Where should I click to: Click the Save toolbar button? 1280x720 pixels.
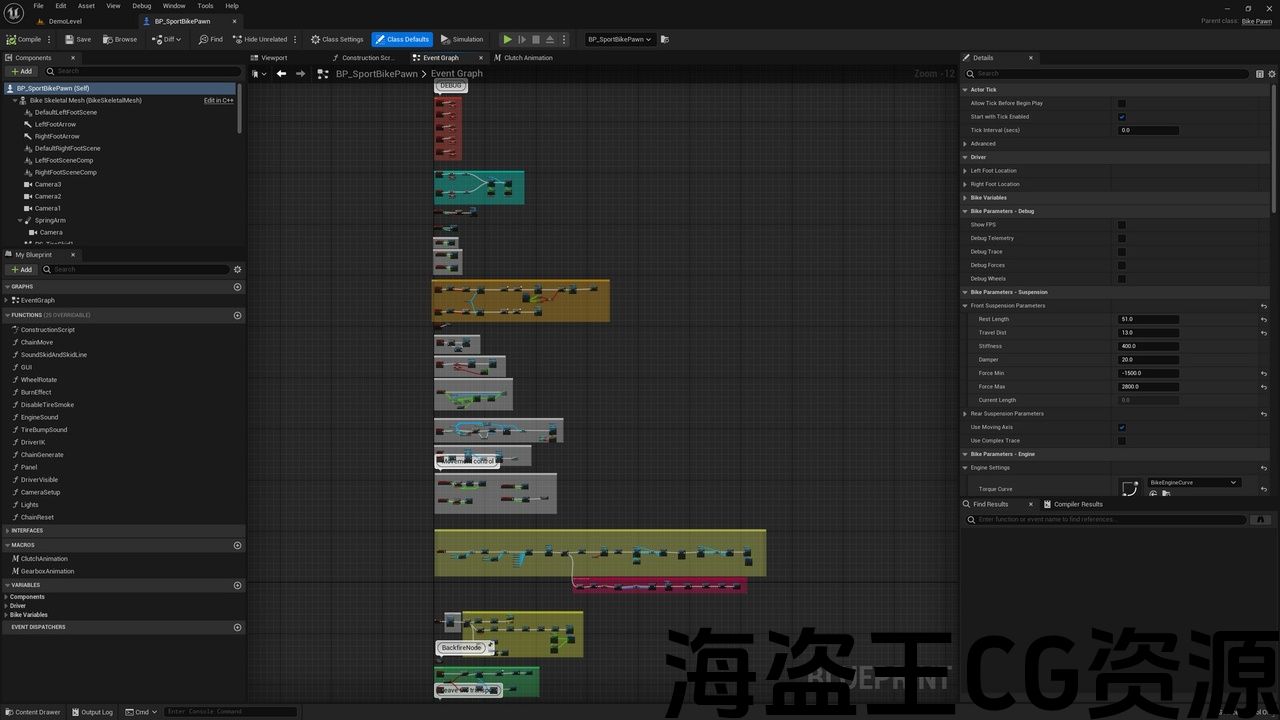pyautogui.click(x=78, y=40)
